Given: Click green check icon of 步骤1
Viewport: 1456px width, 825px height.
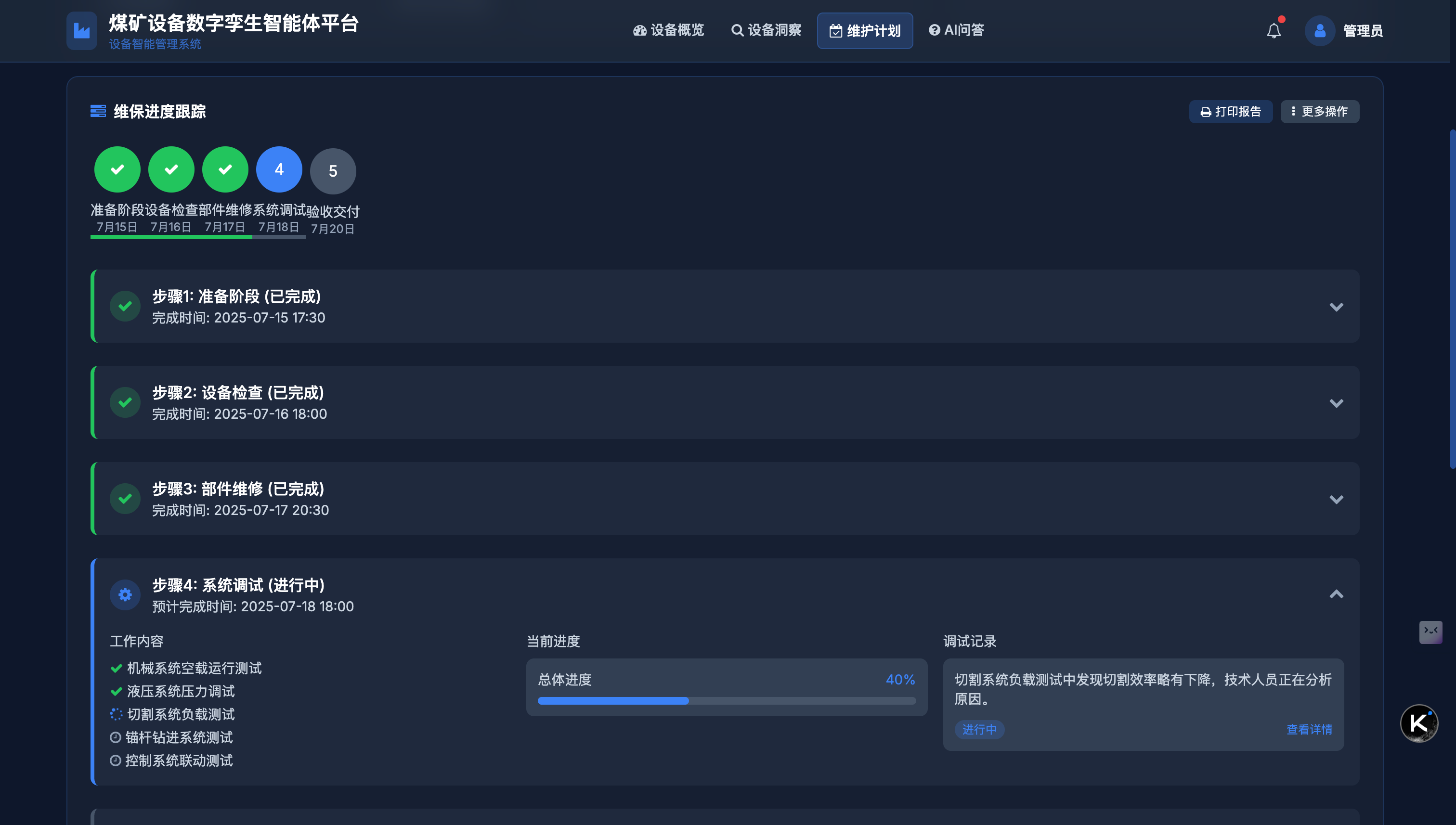Looking at the screenshot, I should coord(125,306).
